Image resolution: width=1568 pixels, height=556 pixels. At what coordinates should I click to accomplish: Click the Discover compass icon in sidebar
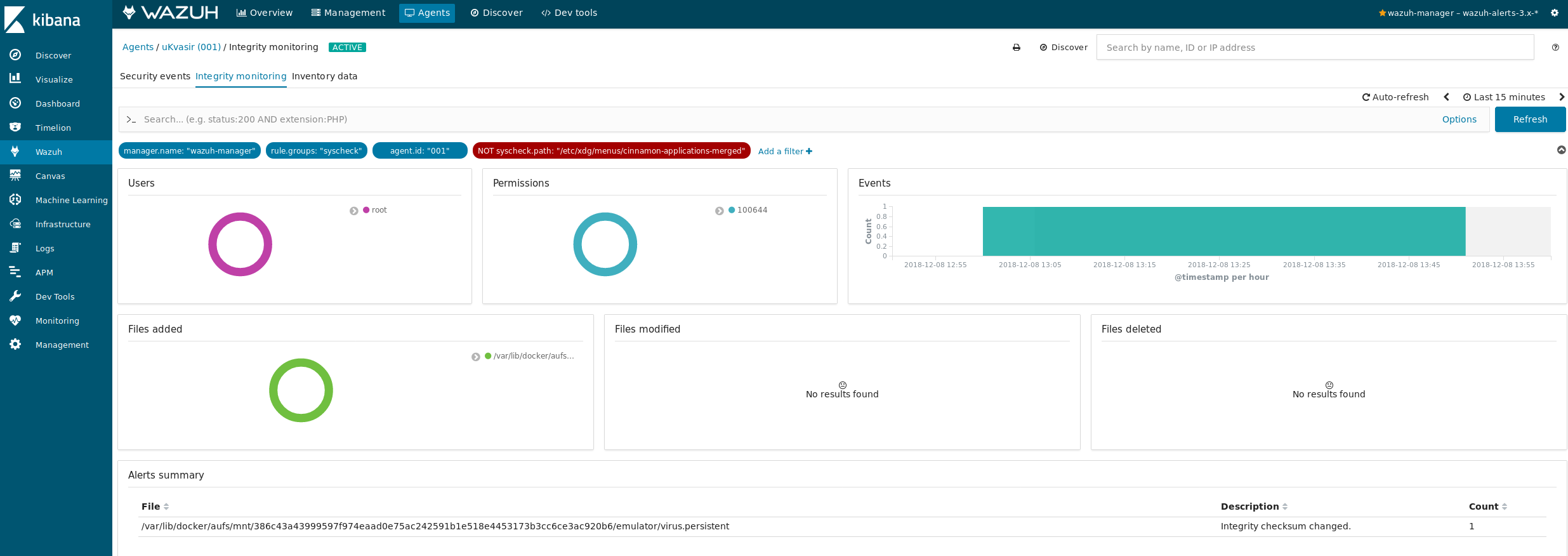click(15, 55)
